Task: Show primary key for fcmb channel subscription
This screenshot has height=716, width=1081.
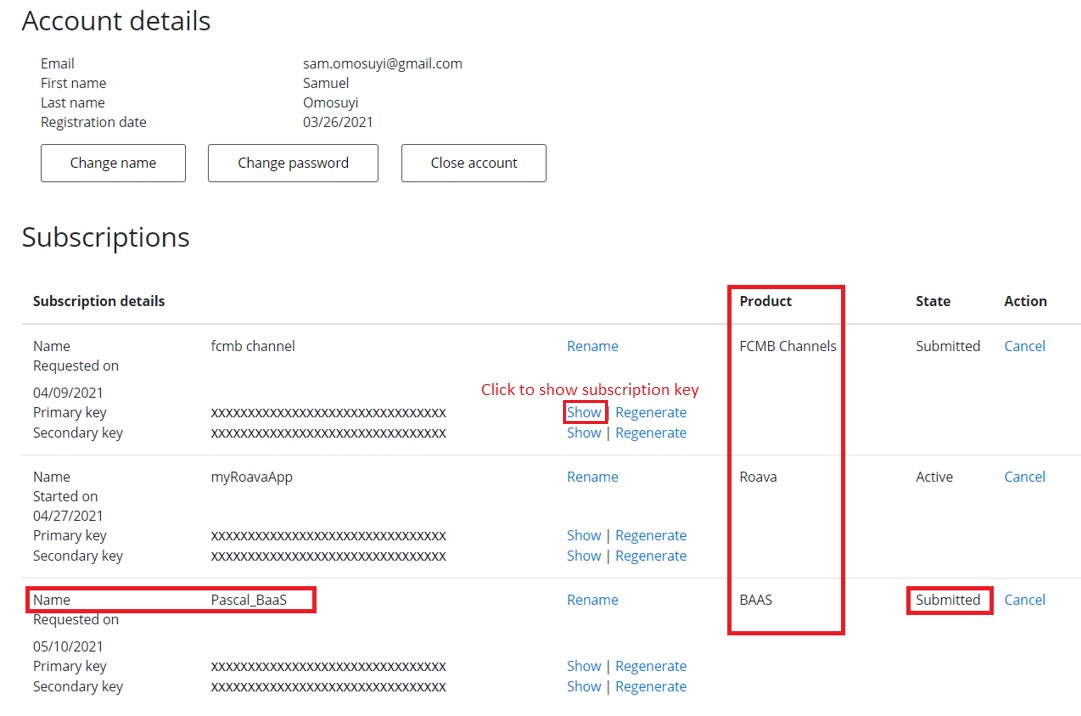Action: coord(584,412)
